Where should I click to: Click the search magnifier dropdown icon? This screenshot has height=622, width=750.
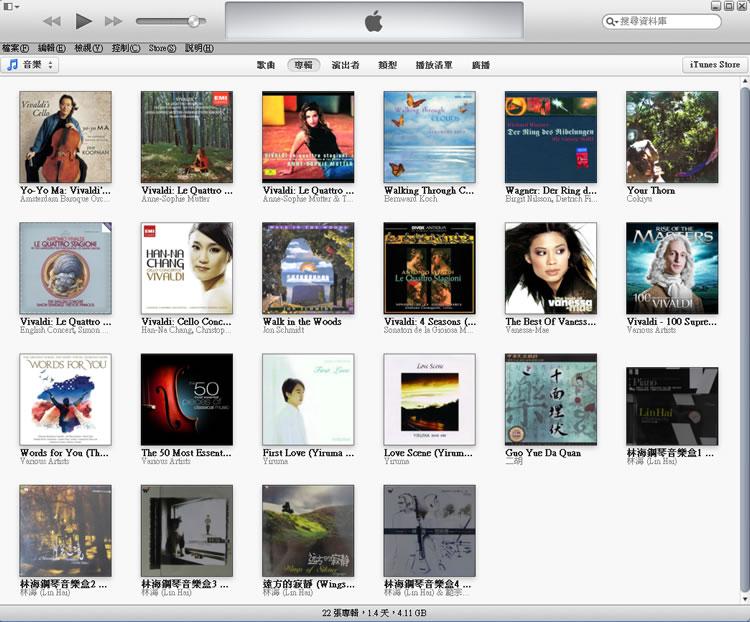tap(611, 21)
